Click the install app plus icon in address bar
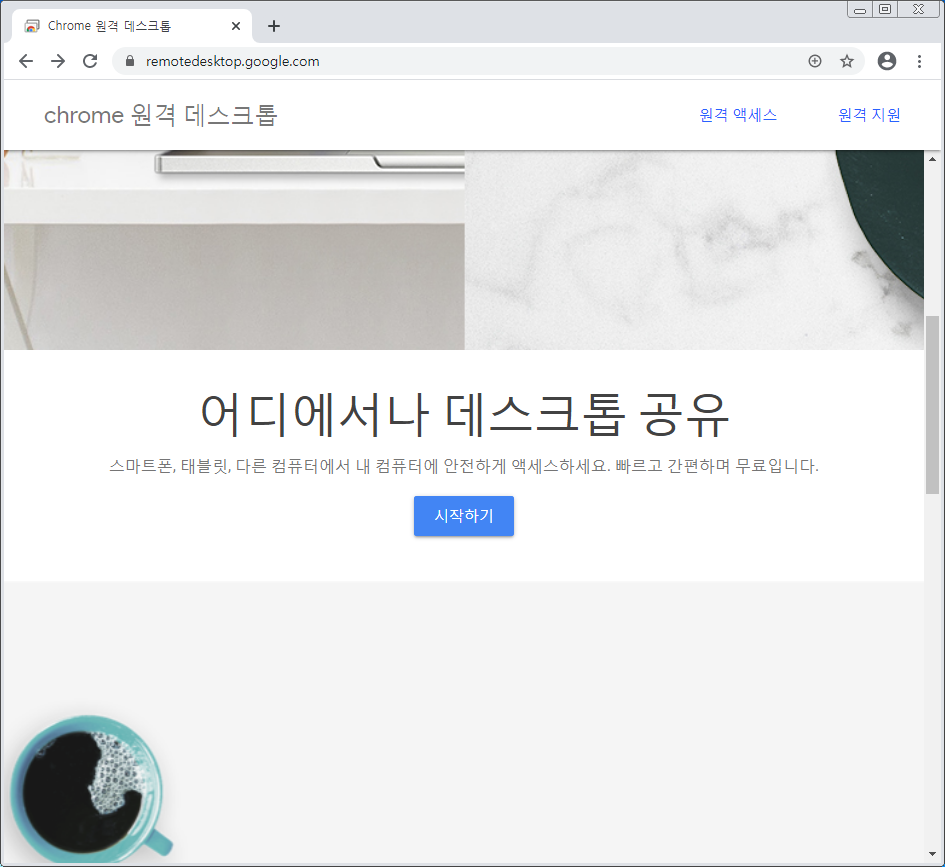The height and width of the screenshot is (867, 945). click(x=815, y=61)
